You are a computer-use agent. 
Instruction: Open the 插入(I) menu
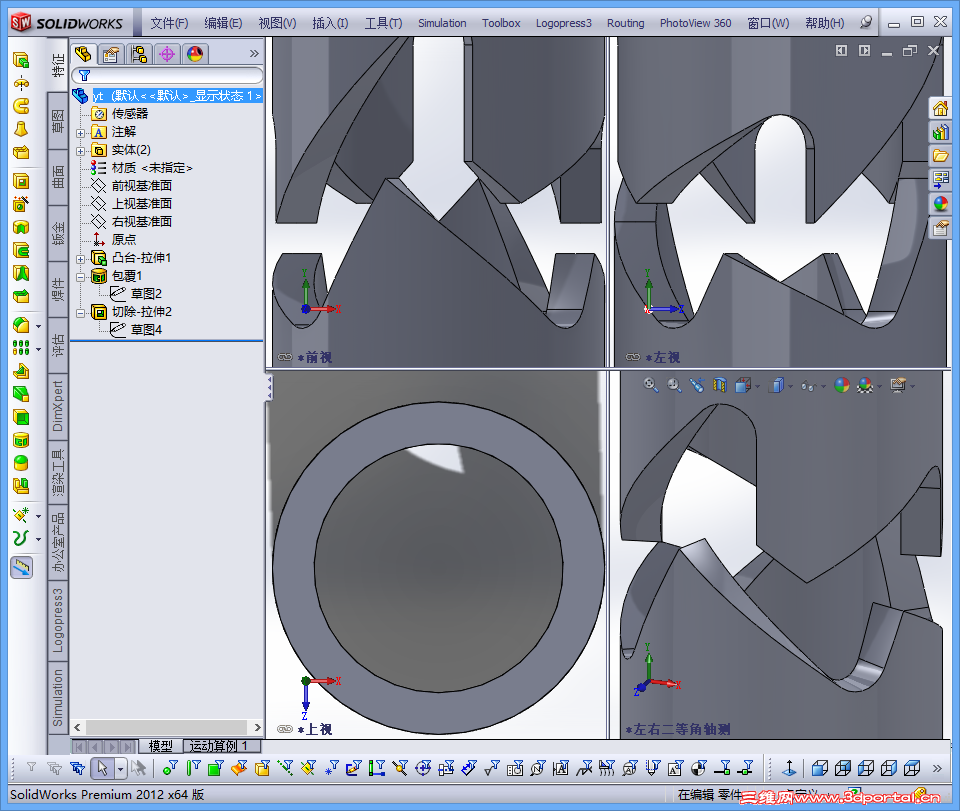[x=330, y=23]
